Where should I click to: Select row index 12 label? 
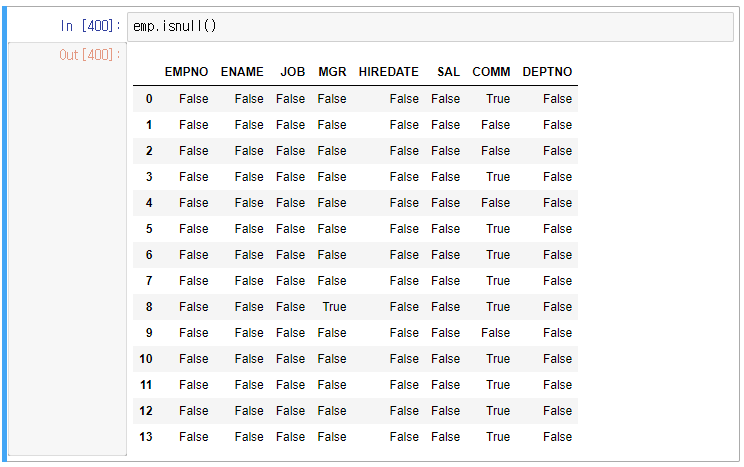[x=146, y=411]
